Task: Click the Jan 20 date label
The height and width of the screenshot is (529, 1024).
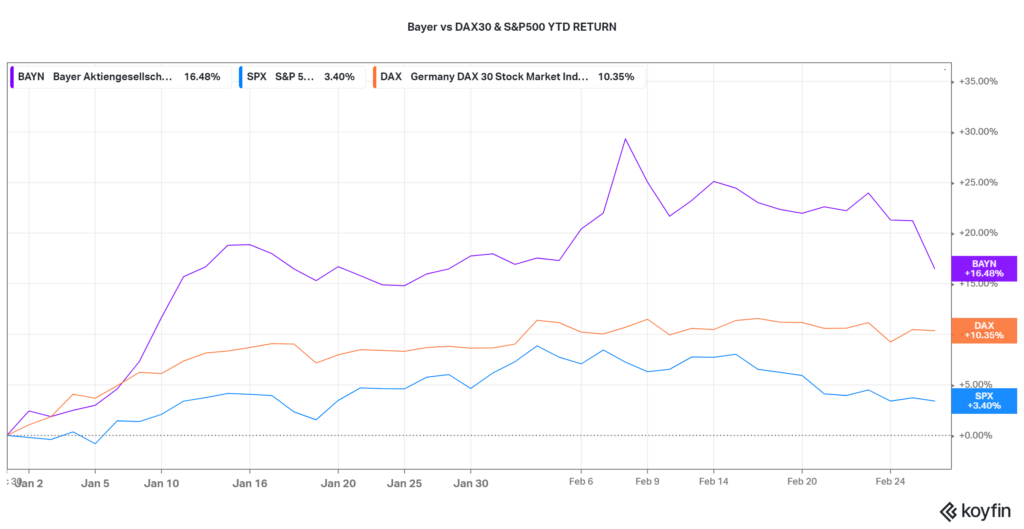Action: pos(338,484)
